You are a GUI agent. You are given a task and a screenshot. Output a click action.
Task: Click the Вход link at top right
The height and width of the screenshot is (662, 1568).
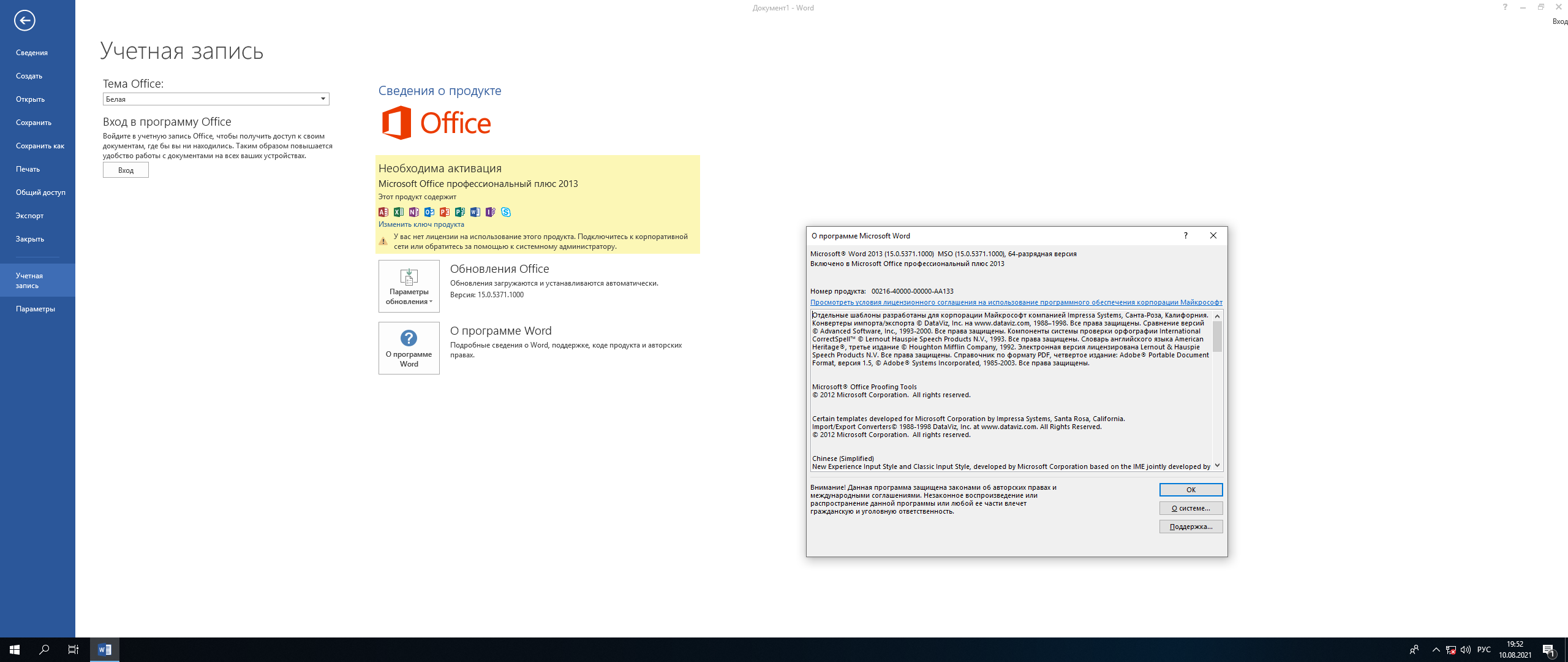(x=1559, y=21)
